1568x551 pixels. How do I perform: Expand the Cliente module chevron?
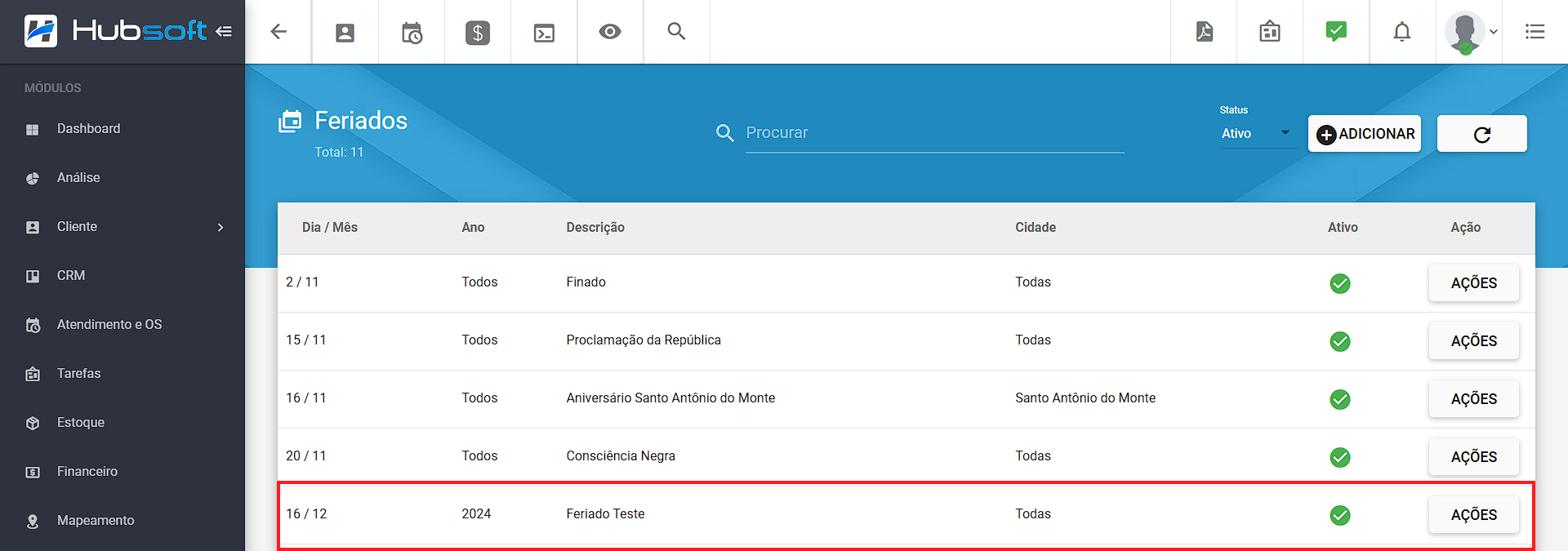pyautogui.click(x=220, y=227)
